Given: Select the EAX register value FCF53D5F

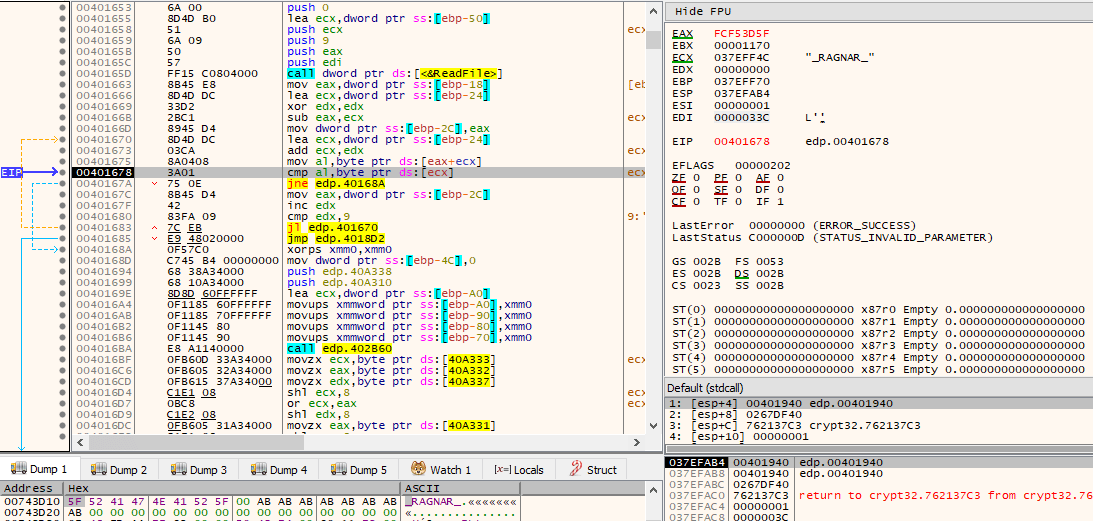Looking at the screenshot, I should click(x=742, y=33).
